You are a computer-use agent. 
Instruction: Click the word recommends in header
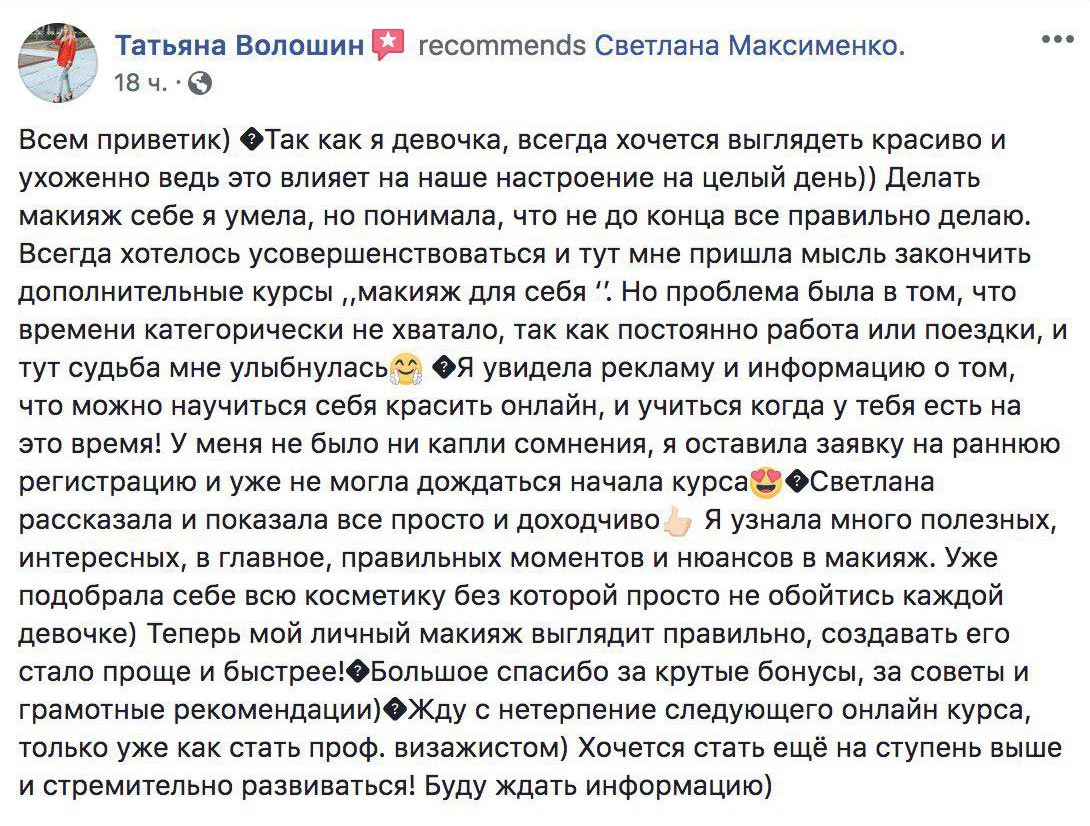(502, 46)
